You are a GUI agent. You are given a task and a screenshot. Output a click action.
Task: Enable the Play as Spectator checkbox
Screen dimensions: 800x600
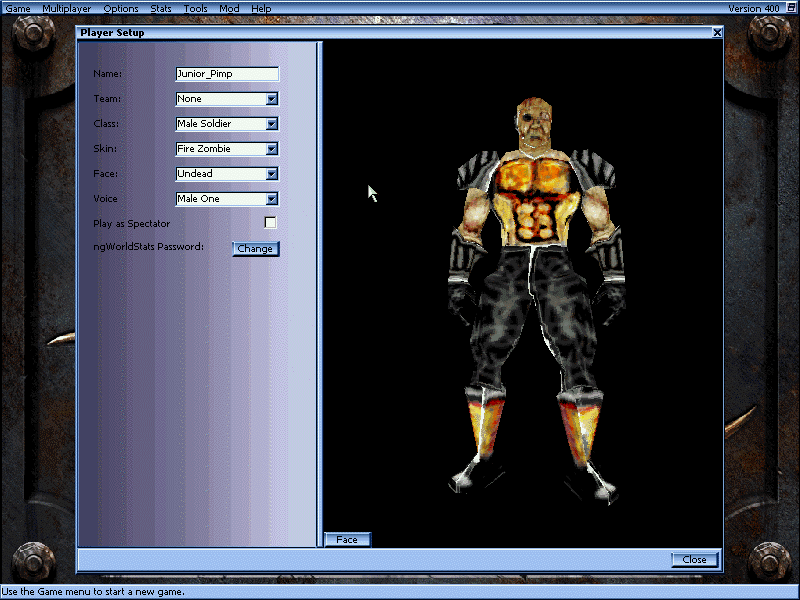(x=269, y=222)
